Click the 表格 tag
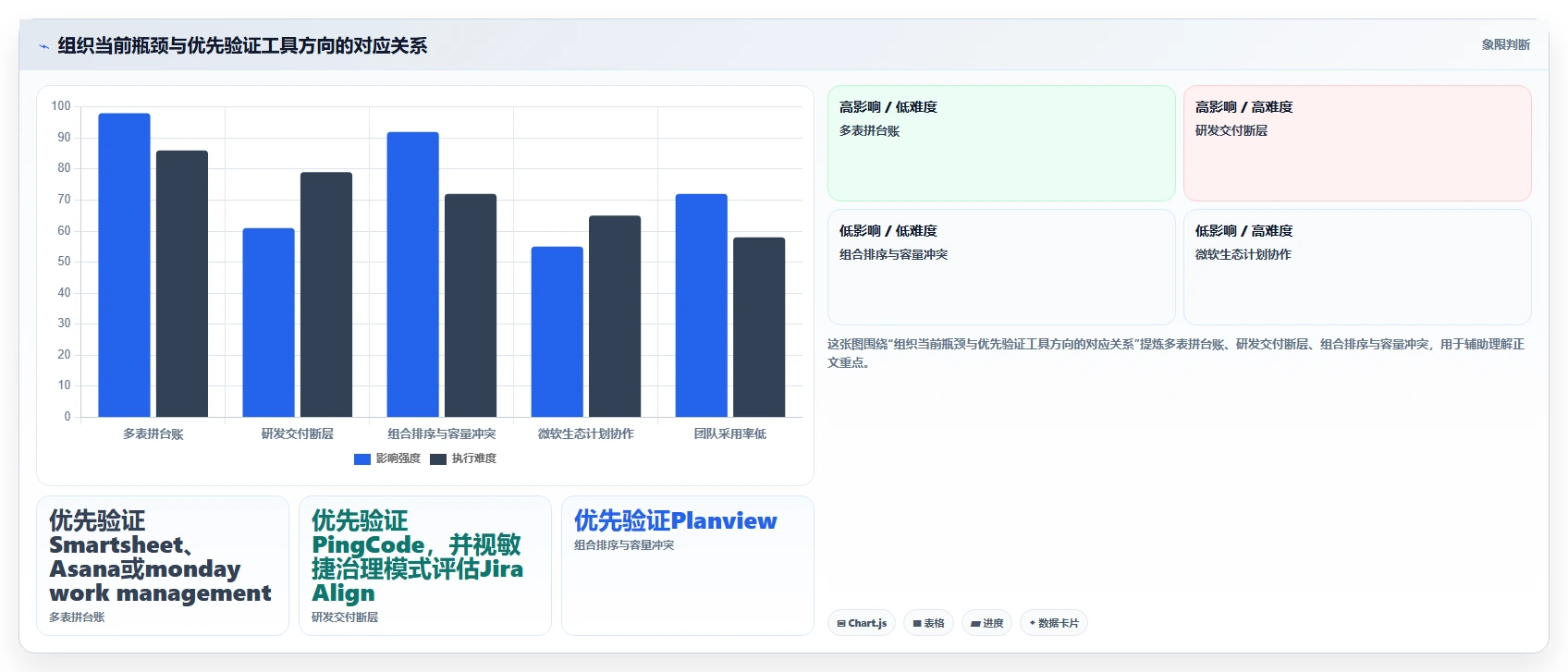The width and height of the screenshot is (1568, 672). coord(928,623)
